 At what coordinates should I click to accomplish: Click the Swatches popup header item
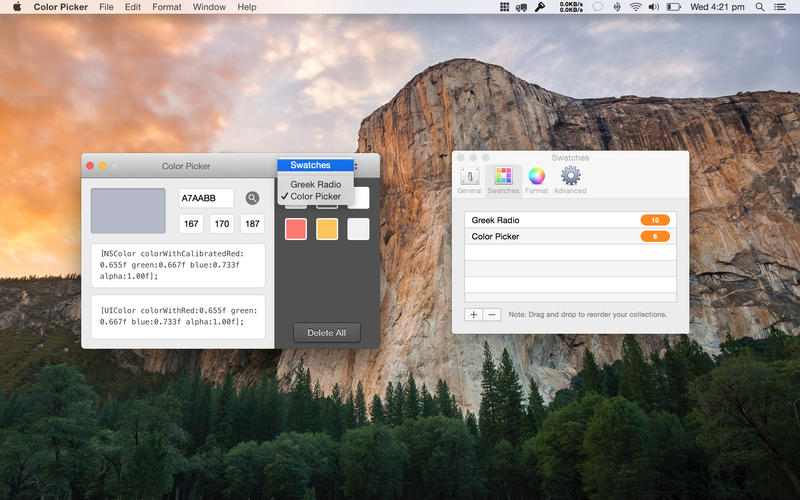(x=310, y=165)
